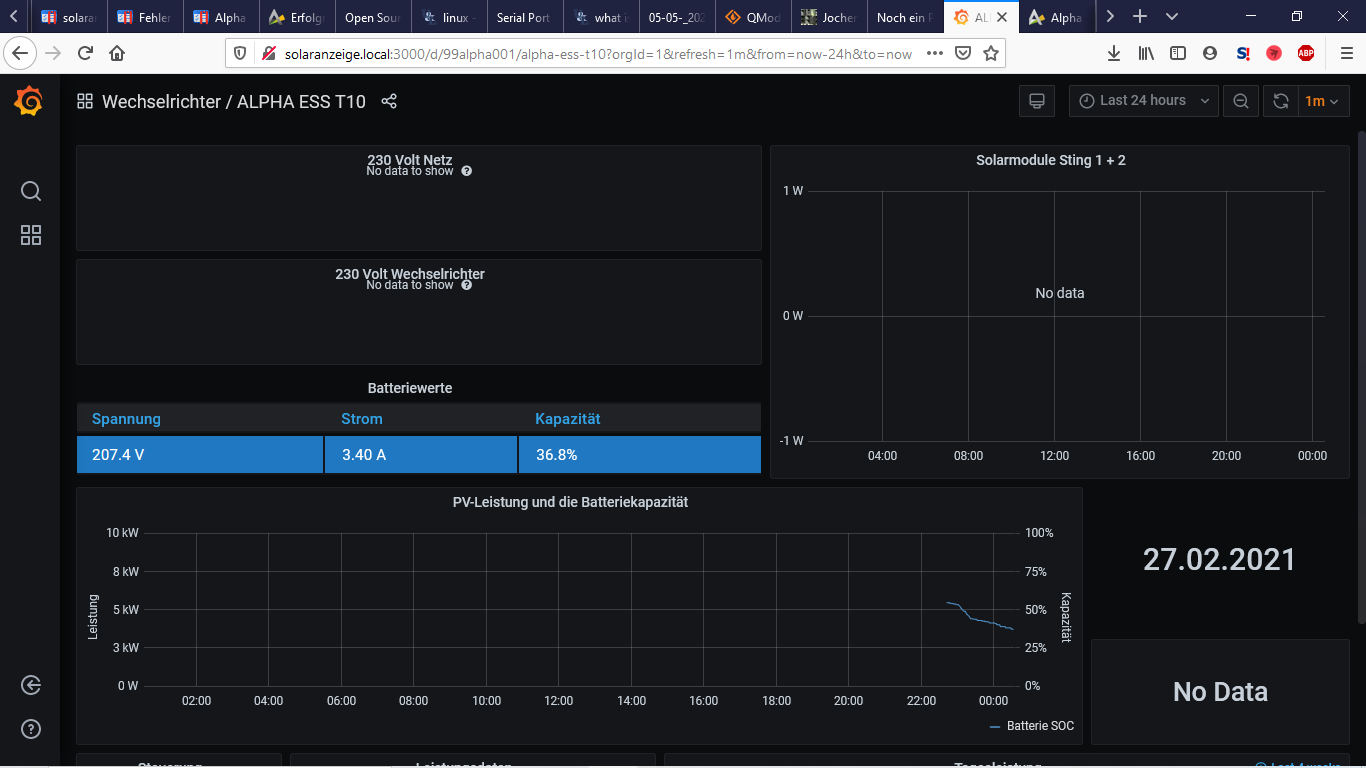Viewport: 1366px width, 768px height.
Task: Click the Batterie SOC line in chart
Action: (x=980, y=616)
